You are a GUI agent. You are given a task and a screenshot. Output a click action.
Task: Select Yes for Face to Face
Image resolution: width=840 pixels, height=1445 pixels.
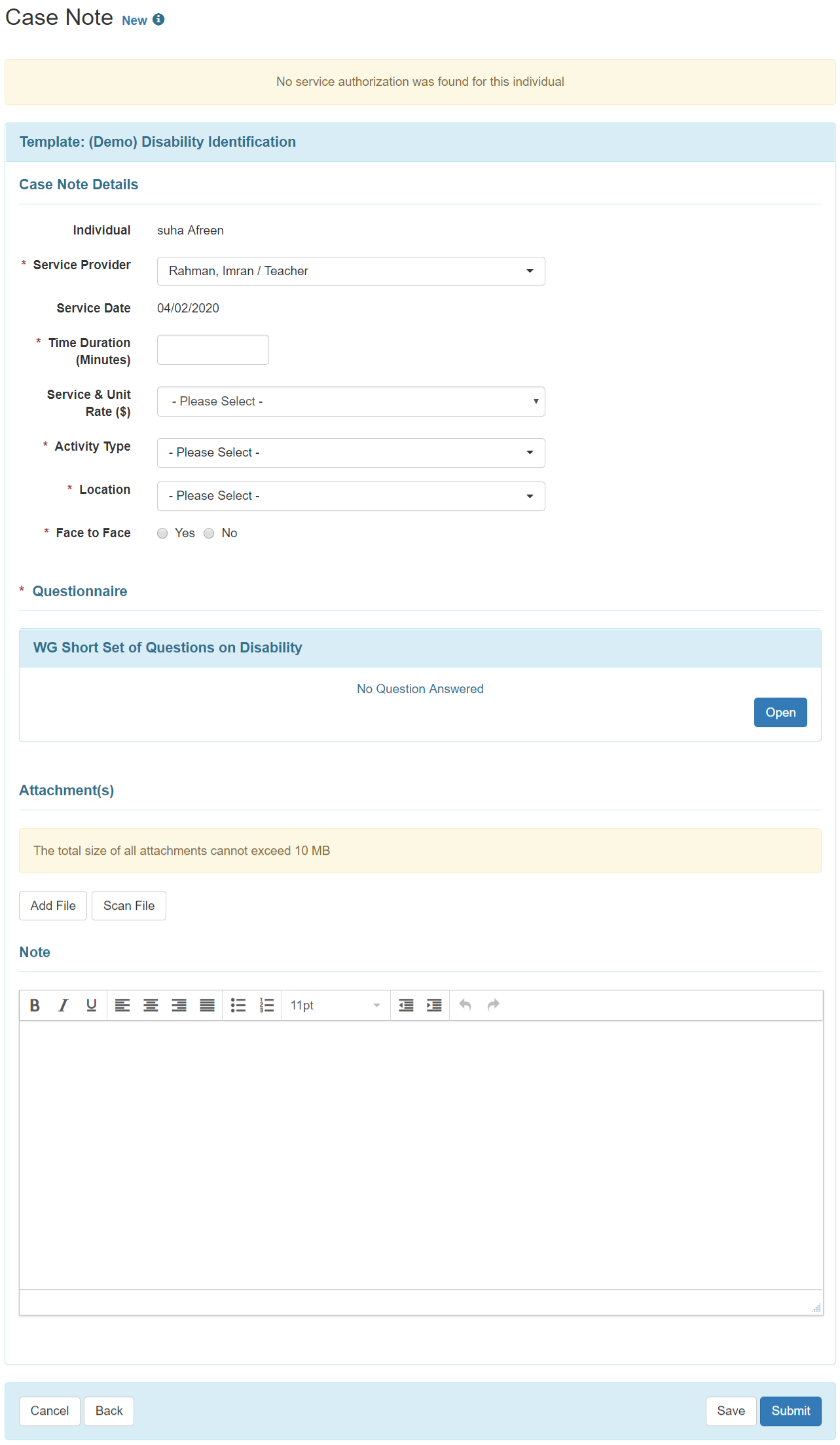tap(162, 533)
